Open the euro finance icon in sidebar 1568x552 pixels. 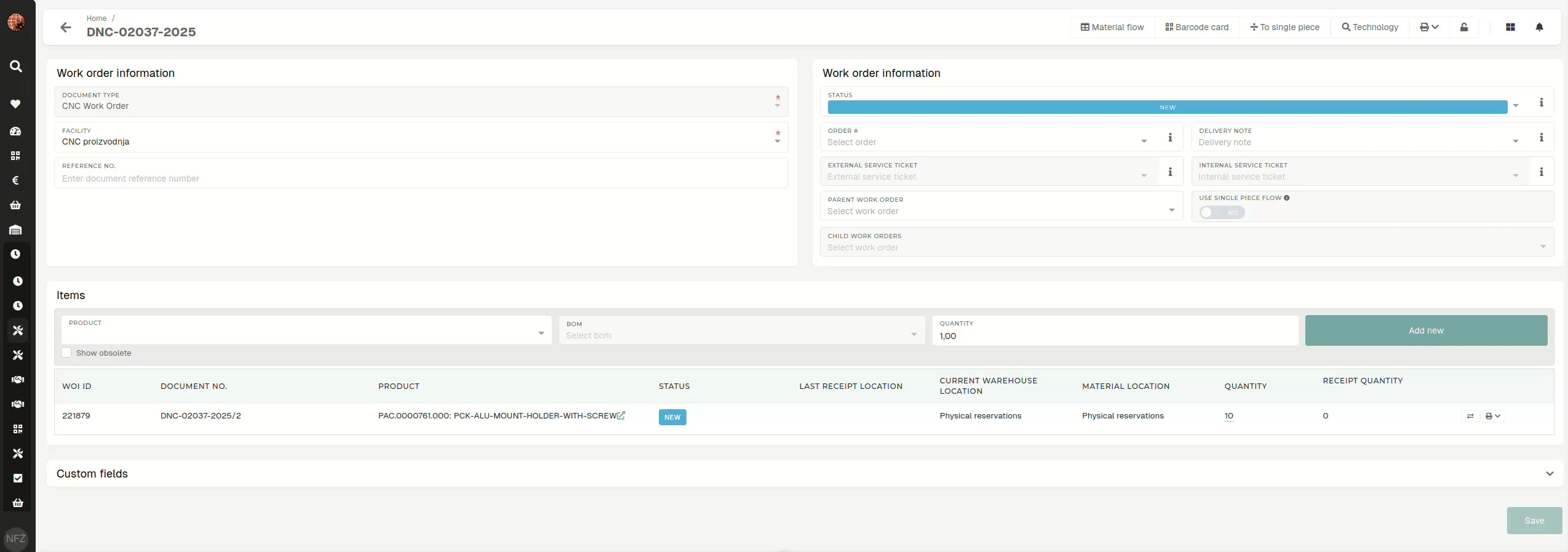tap(16, 180)
